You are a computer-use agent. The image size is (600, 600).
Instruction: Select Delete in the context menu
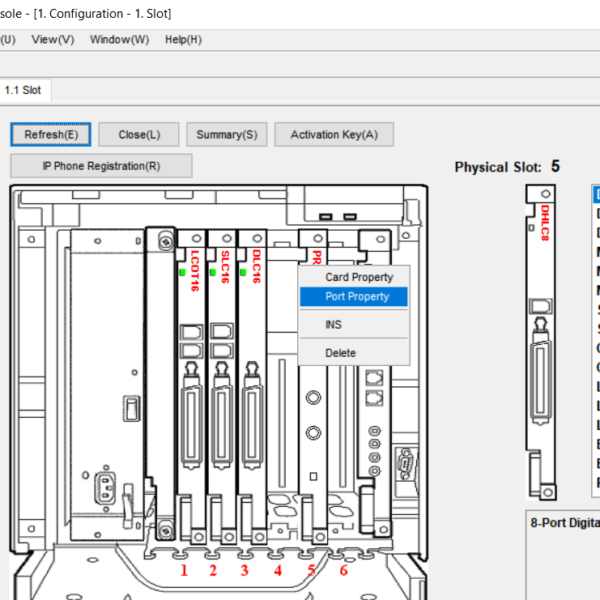click(x=340, y=353)
